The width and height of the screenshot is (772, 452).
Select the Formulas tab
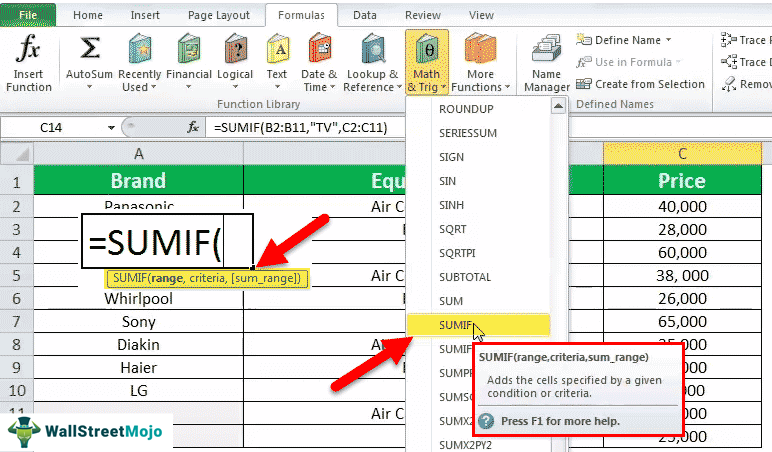pyautogui.click(x=301, y=15)
